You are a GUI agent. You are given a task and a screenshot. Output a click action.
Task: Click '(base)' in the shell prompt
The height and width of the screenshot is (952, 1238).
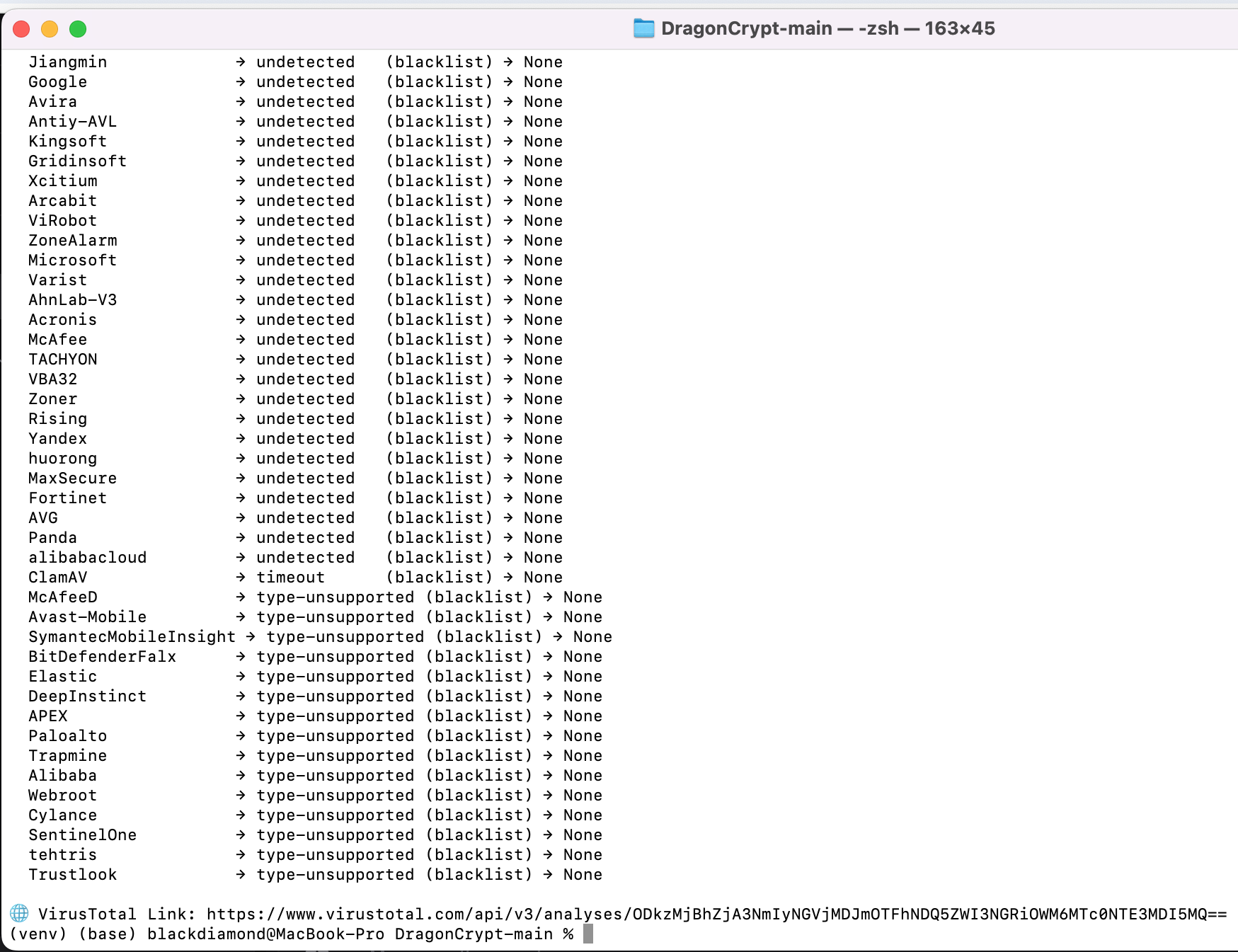[x=108, y=934]
